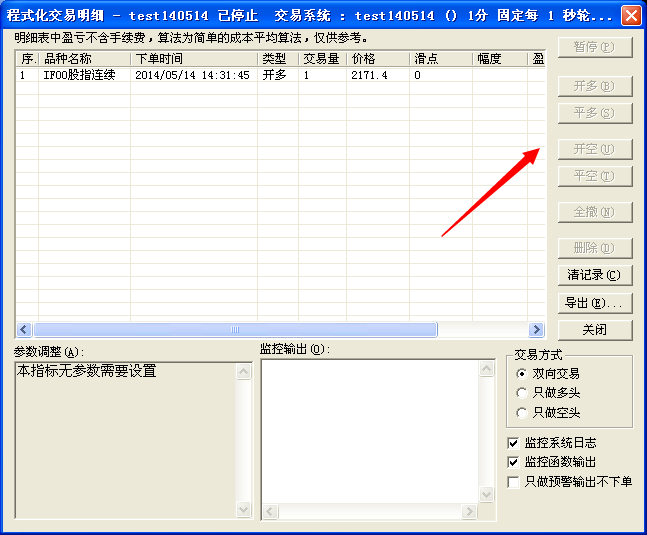The width and height of the screenshot is (647, 535).
Task: Click 监控输出 scroll down arrow
Action: click(486, 494)
